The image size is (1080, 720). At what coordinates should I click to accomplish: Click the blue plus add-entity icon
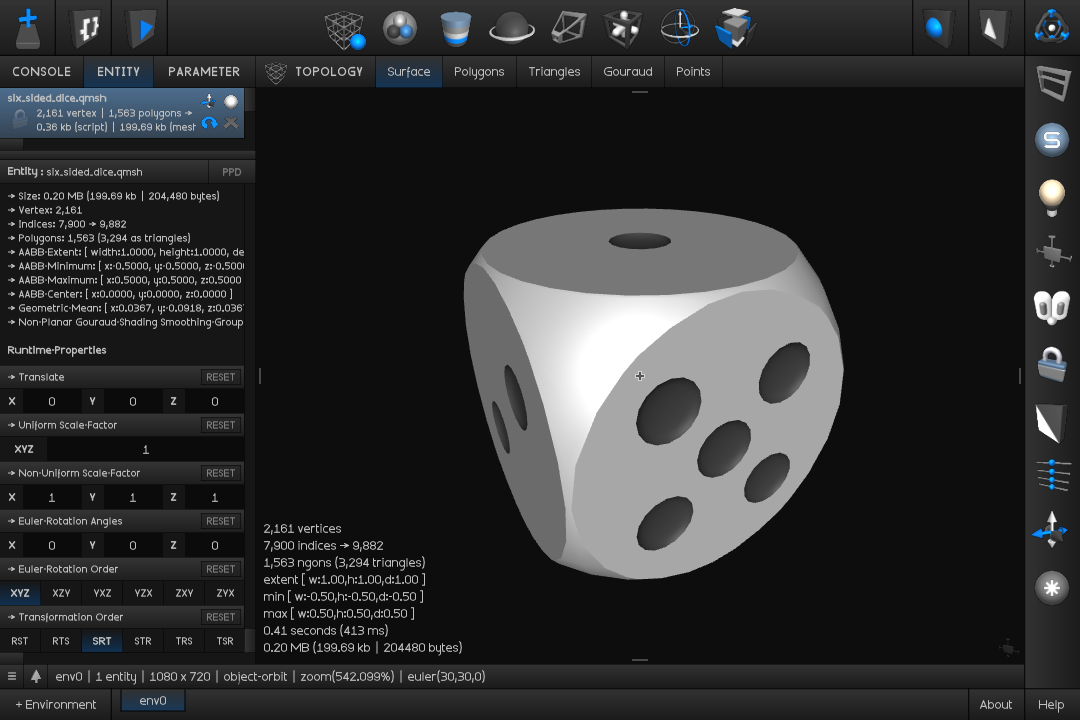(x=29, y=28)
